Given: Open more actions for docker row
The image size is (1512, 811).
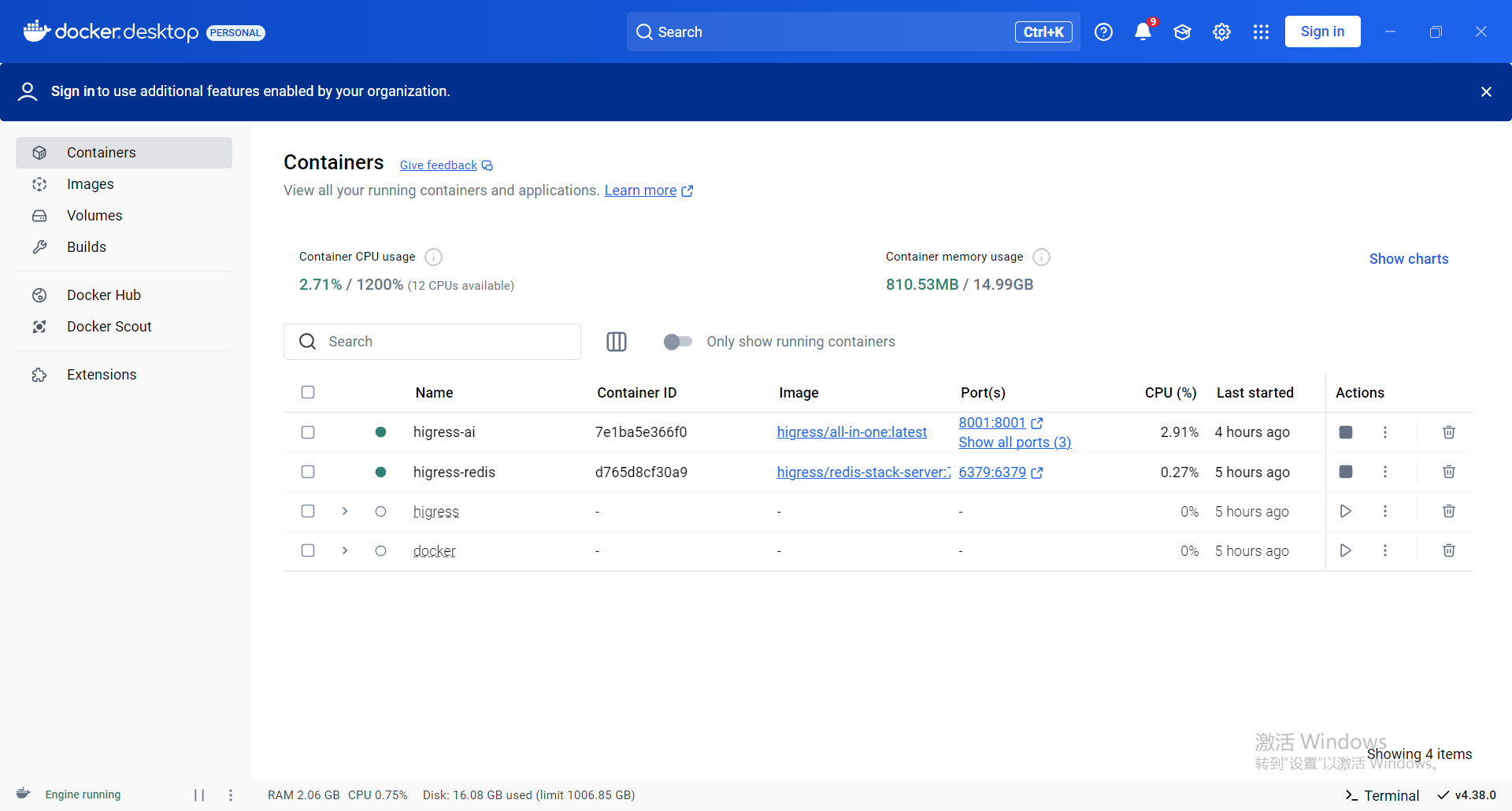Looking at the screenshot, I should tap(1385, 550).
